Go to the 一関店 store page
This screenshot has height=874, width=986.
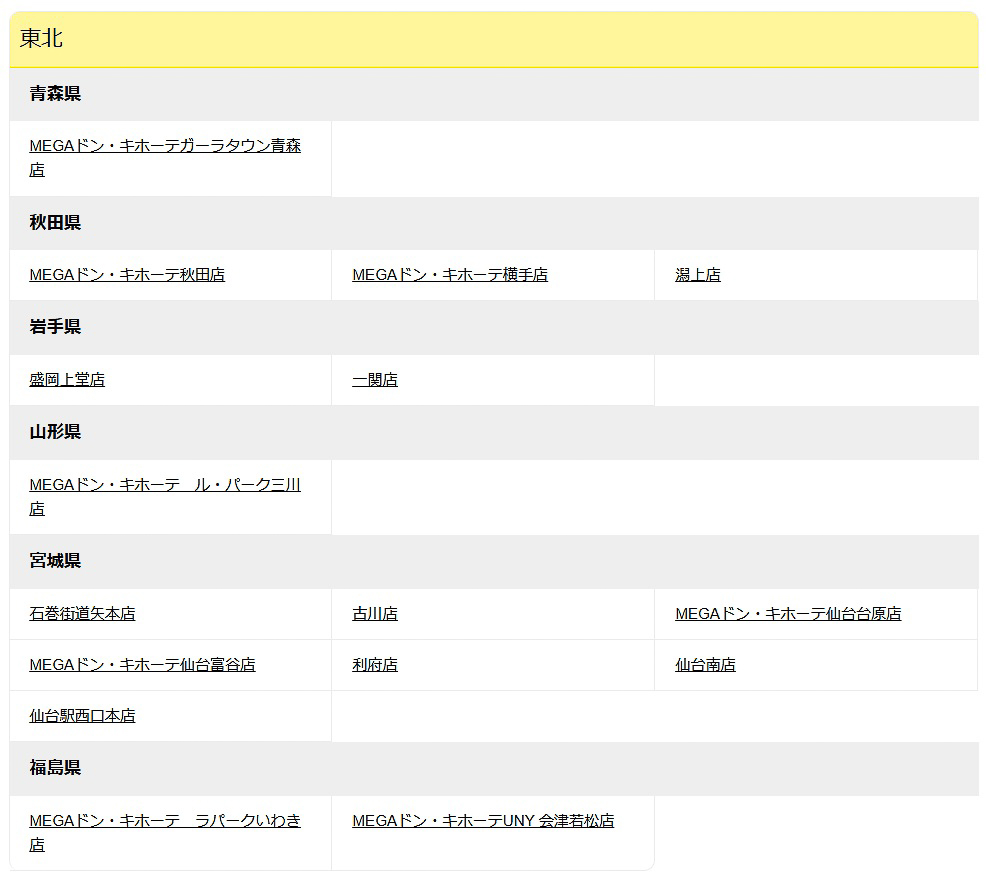375,380
